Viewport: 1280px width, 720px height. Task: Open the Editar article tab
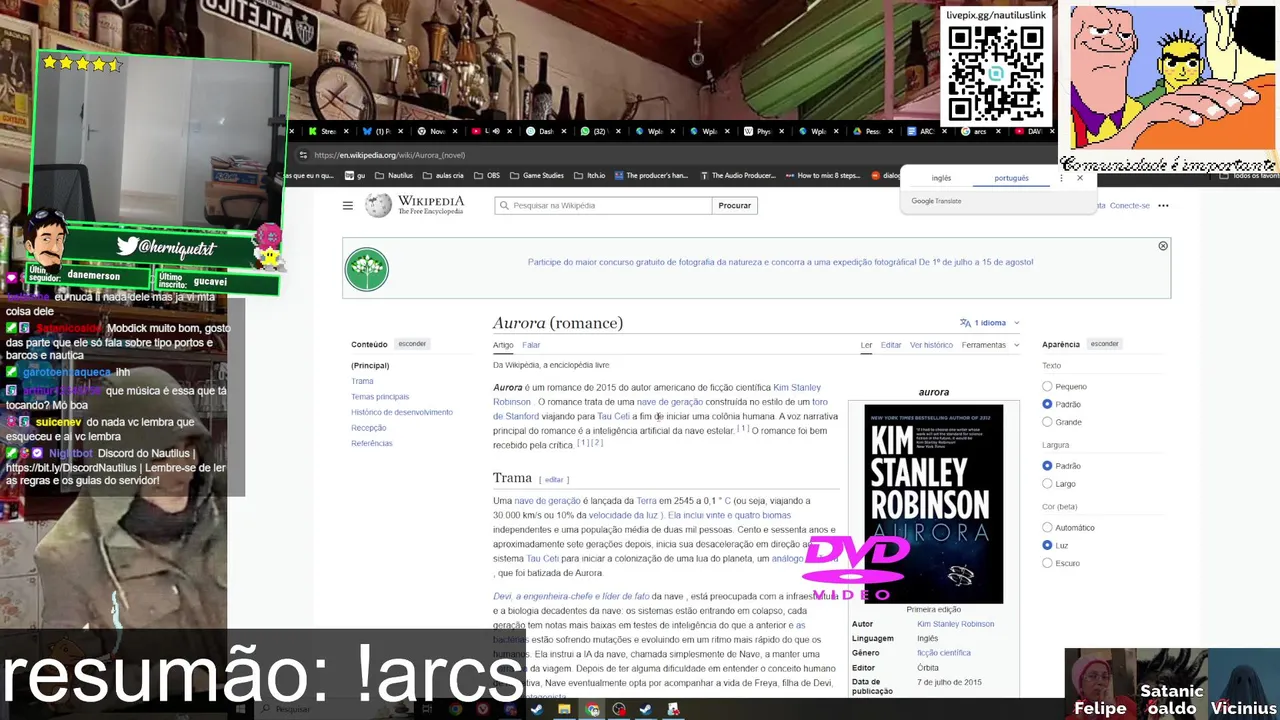coord(891,345)
